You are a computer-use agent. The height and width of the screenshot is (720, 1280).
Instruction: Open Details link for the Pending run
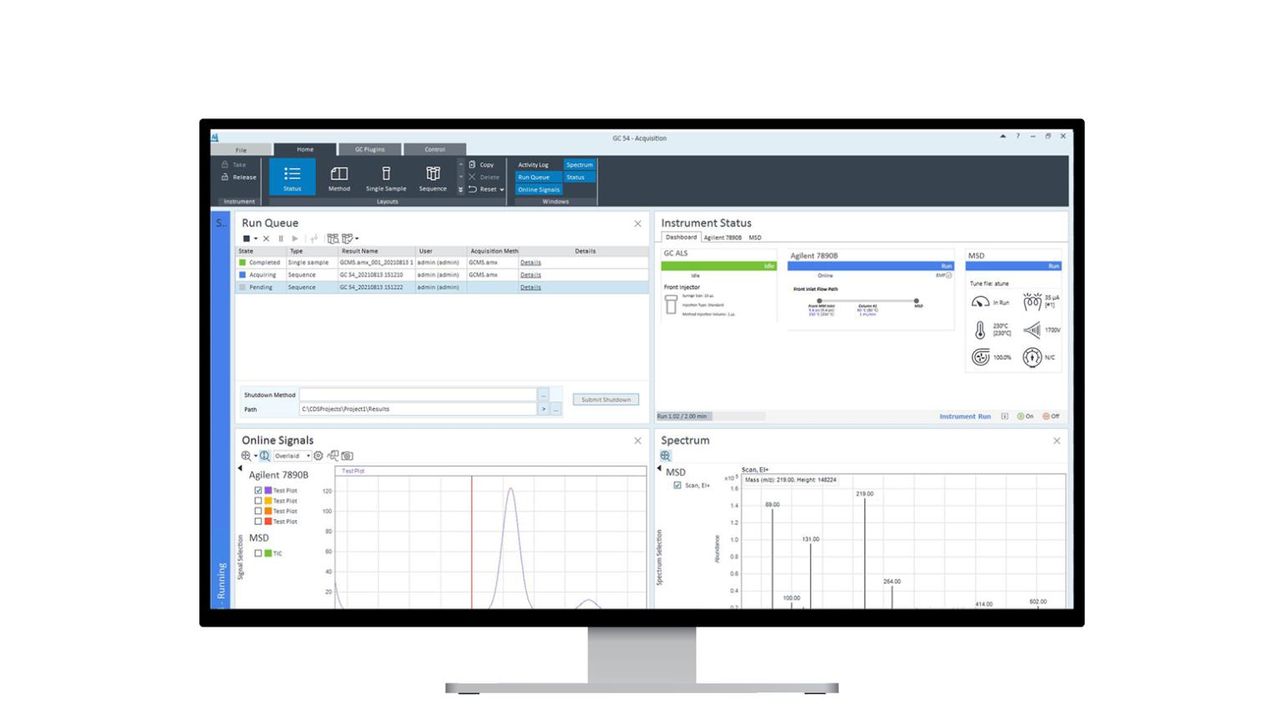(x=530, y=287)
